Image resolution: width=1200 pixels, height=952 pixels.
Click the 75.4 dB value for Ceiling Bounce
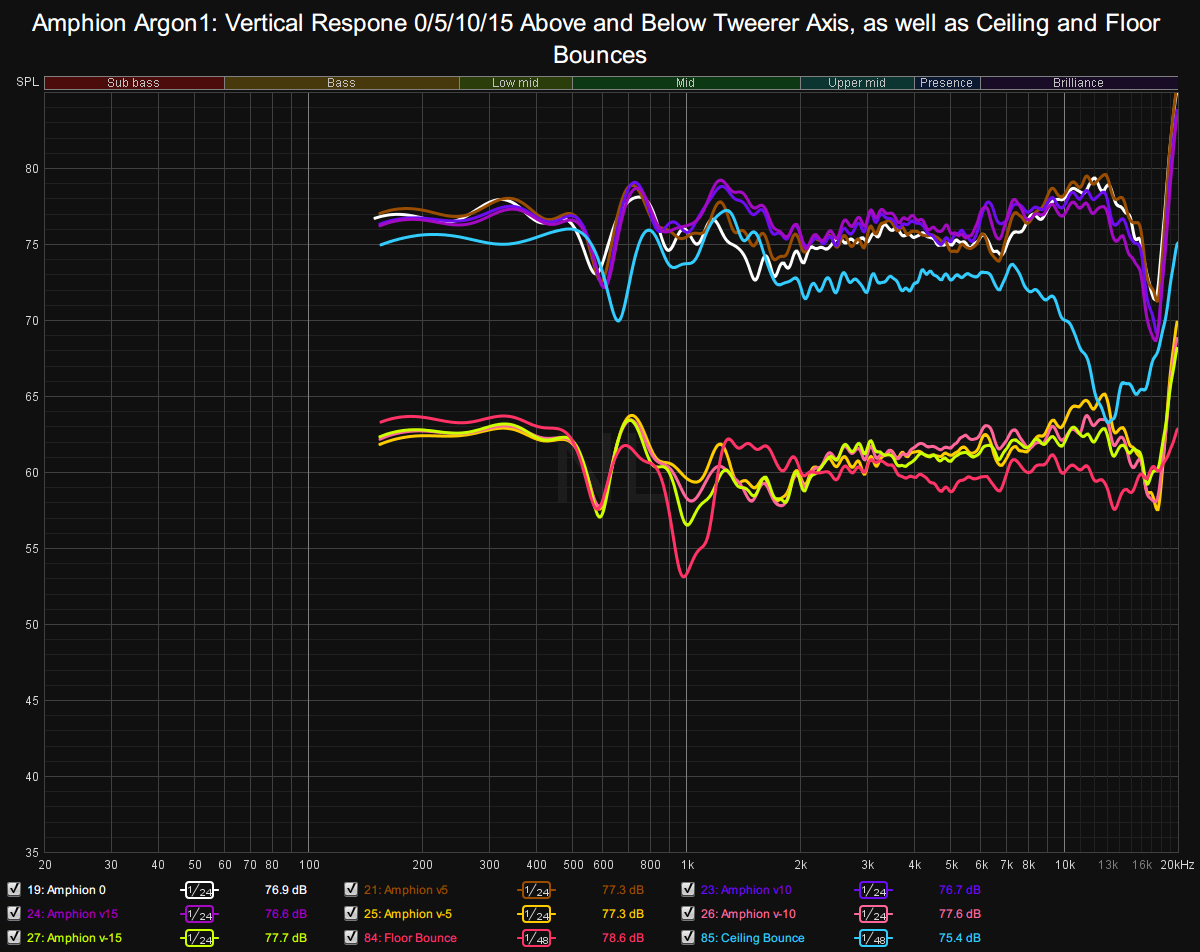point(960,938)
